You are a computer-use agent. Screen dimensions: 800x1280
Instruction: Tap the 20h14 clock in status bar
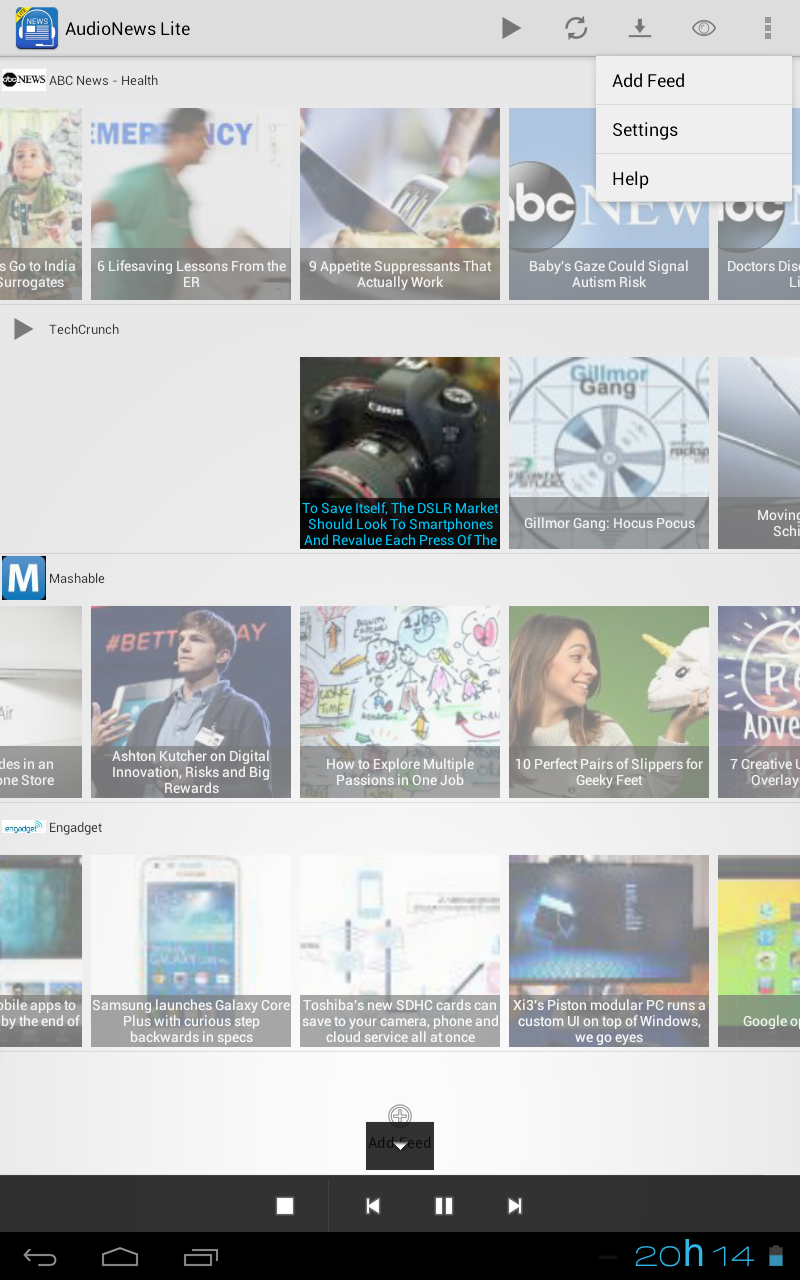pos(694,1255)
